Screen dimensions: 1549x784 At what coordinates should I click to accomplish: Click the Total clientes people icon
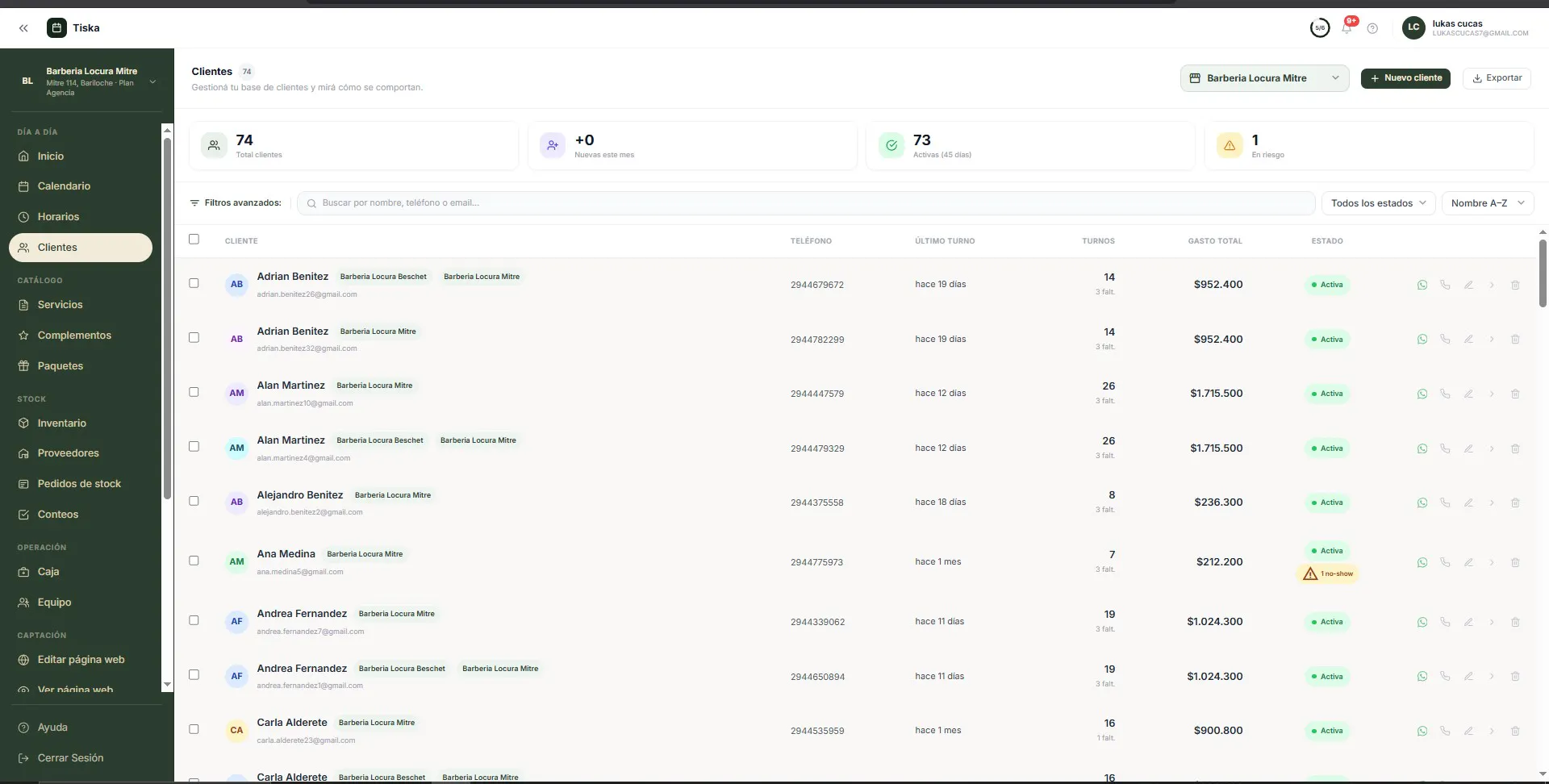(214, 145)
